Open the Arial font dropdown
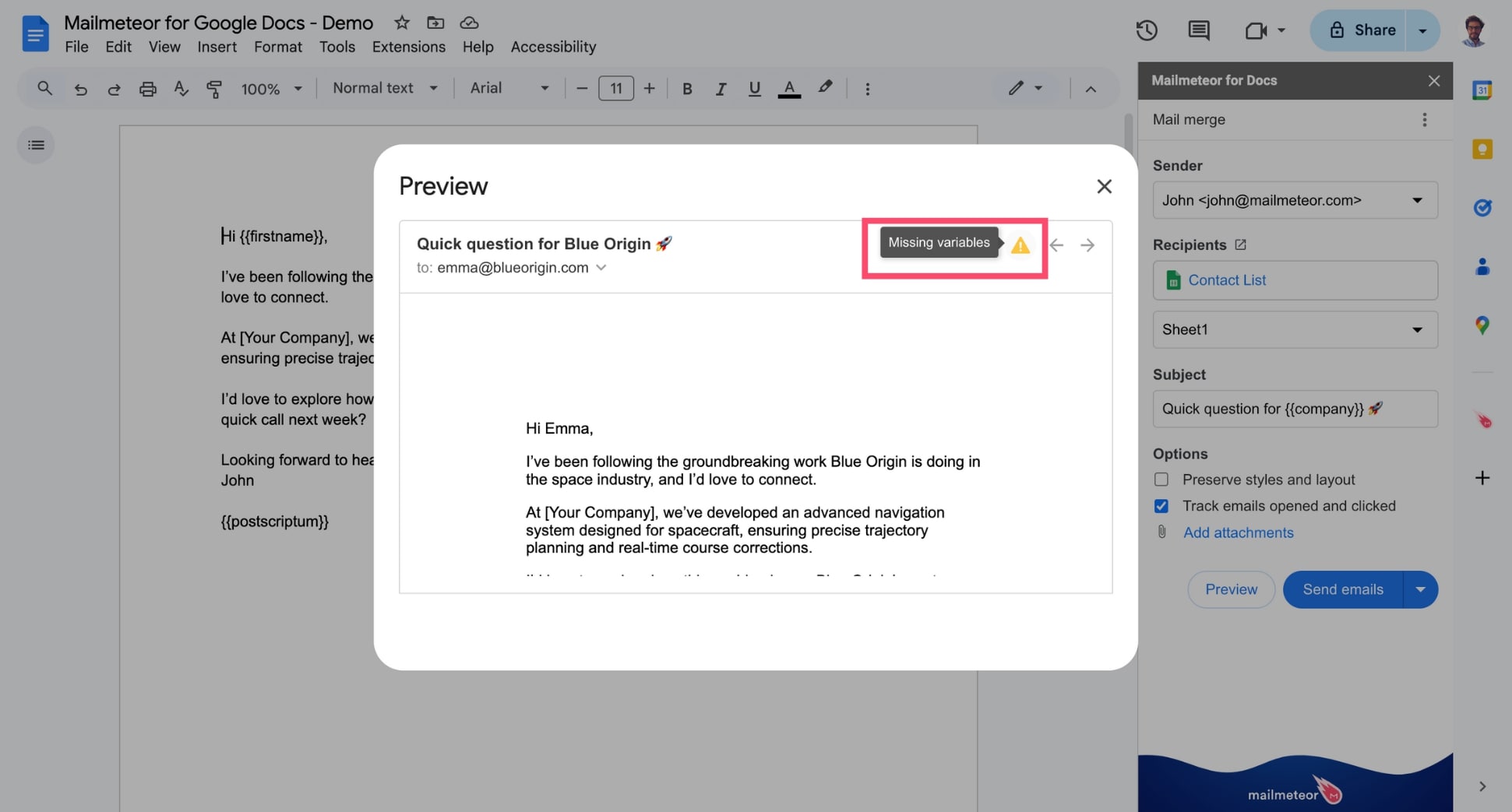The width and height of the screenshot is (1512, 812). [x=509, y=88]
